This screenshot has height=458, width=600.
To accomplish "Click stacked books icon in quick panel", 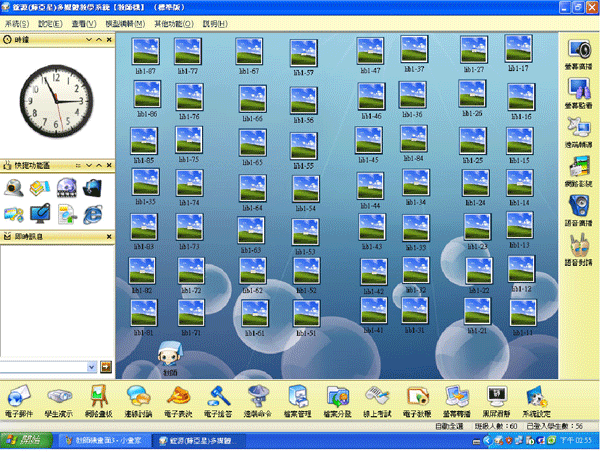I will 40,187.
